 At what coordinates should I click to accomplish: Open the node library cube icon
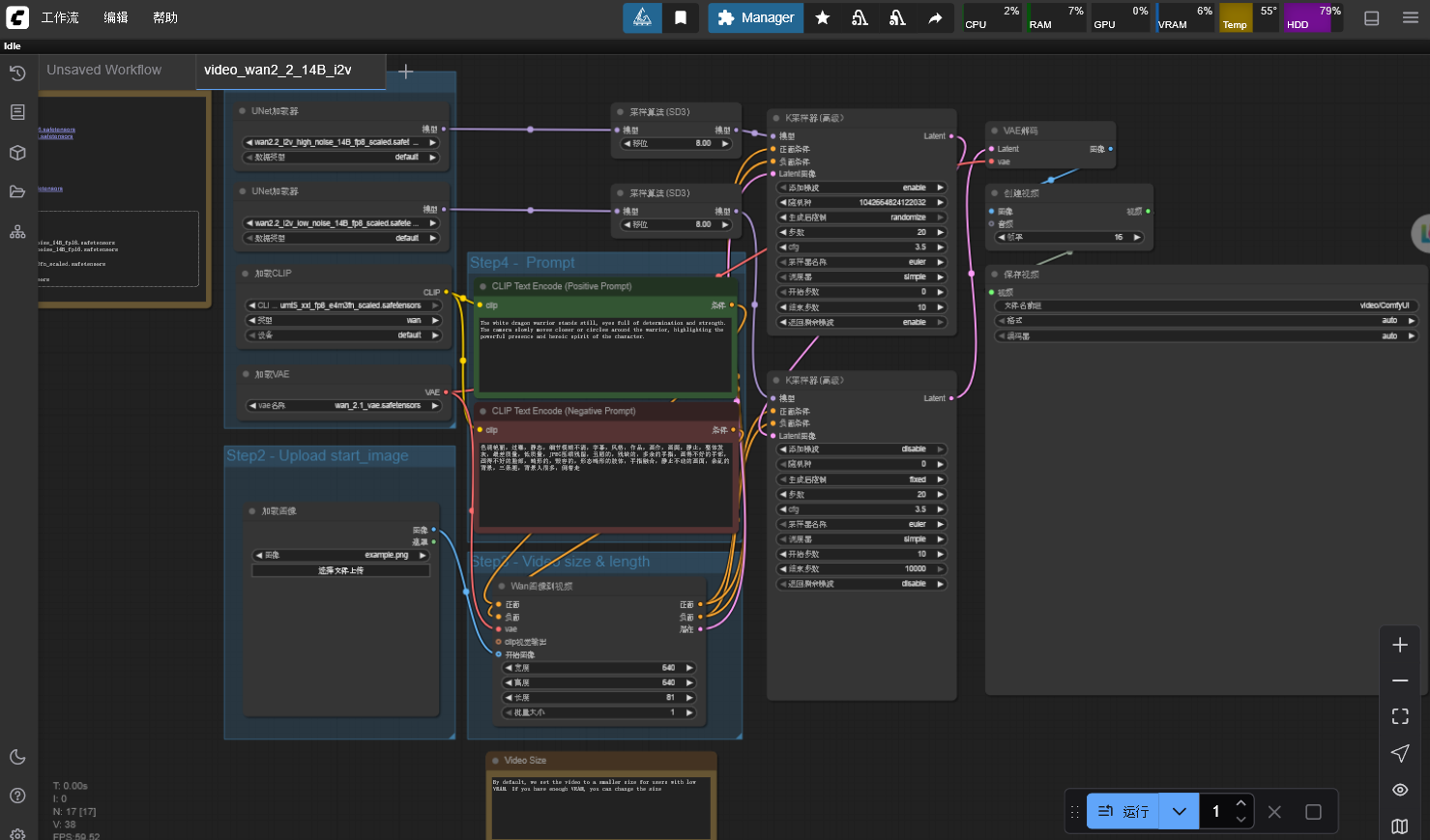17,153
